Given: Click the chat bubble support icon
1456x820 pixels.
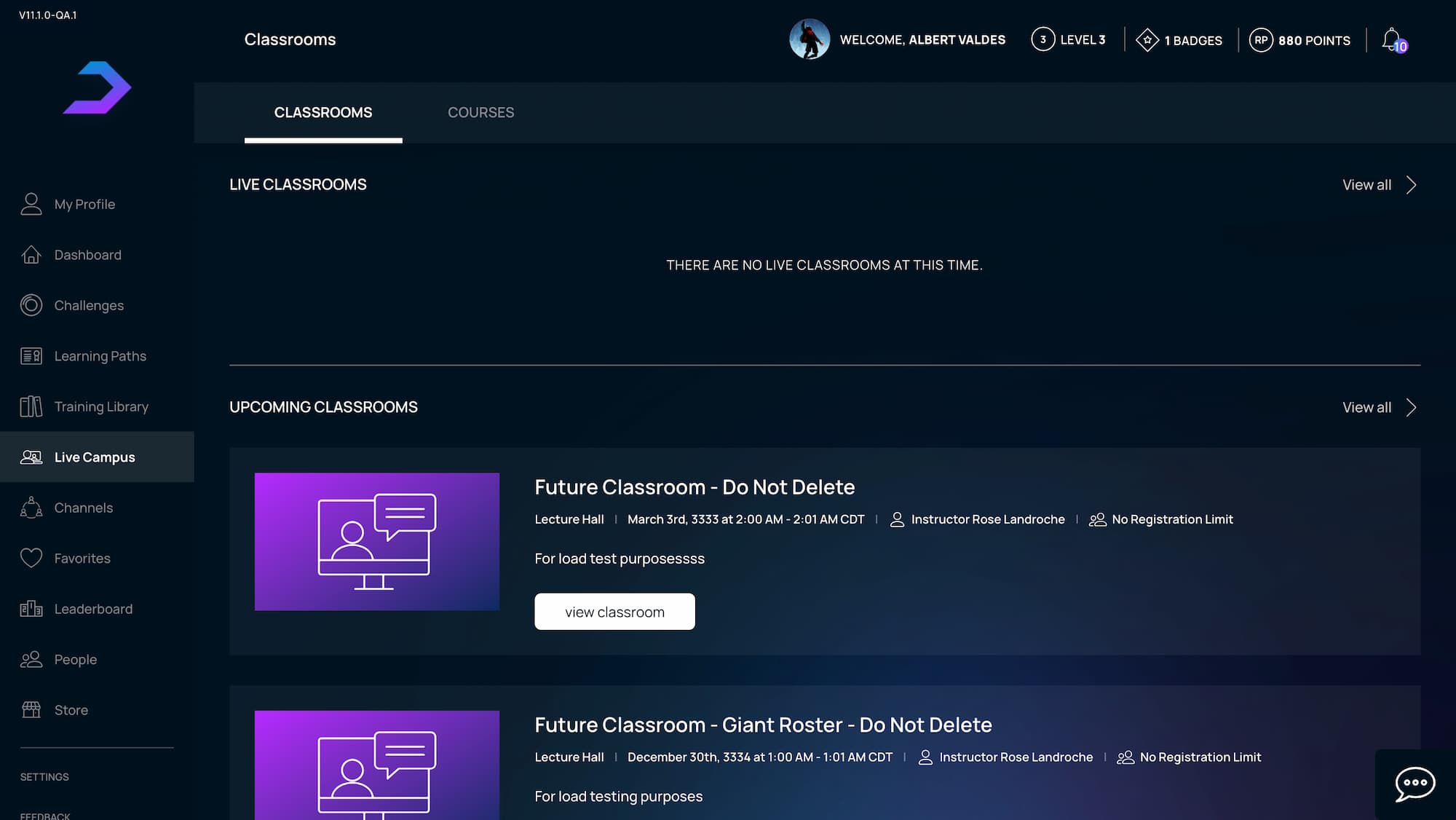Looking at the screenshot, I should click(x=1415, y=784).
